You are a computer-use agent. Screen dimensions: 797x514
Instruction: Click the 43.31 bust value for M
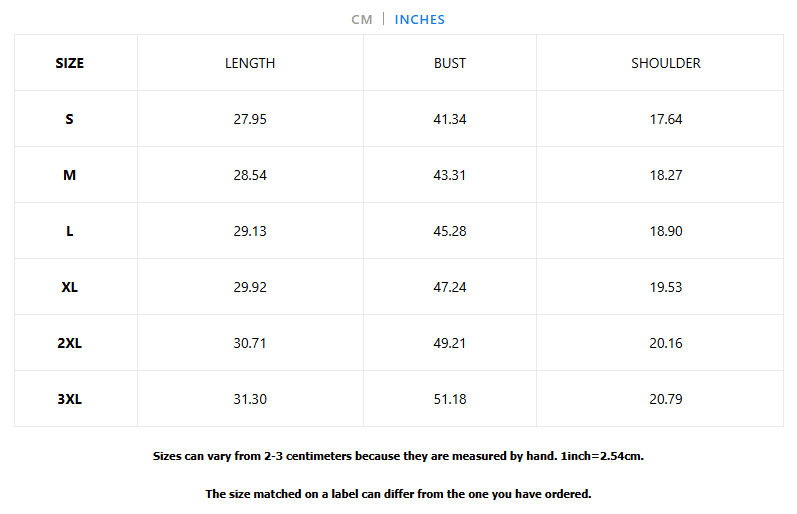coord(450,175)
